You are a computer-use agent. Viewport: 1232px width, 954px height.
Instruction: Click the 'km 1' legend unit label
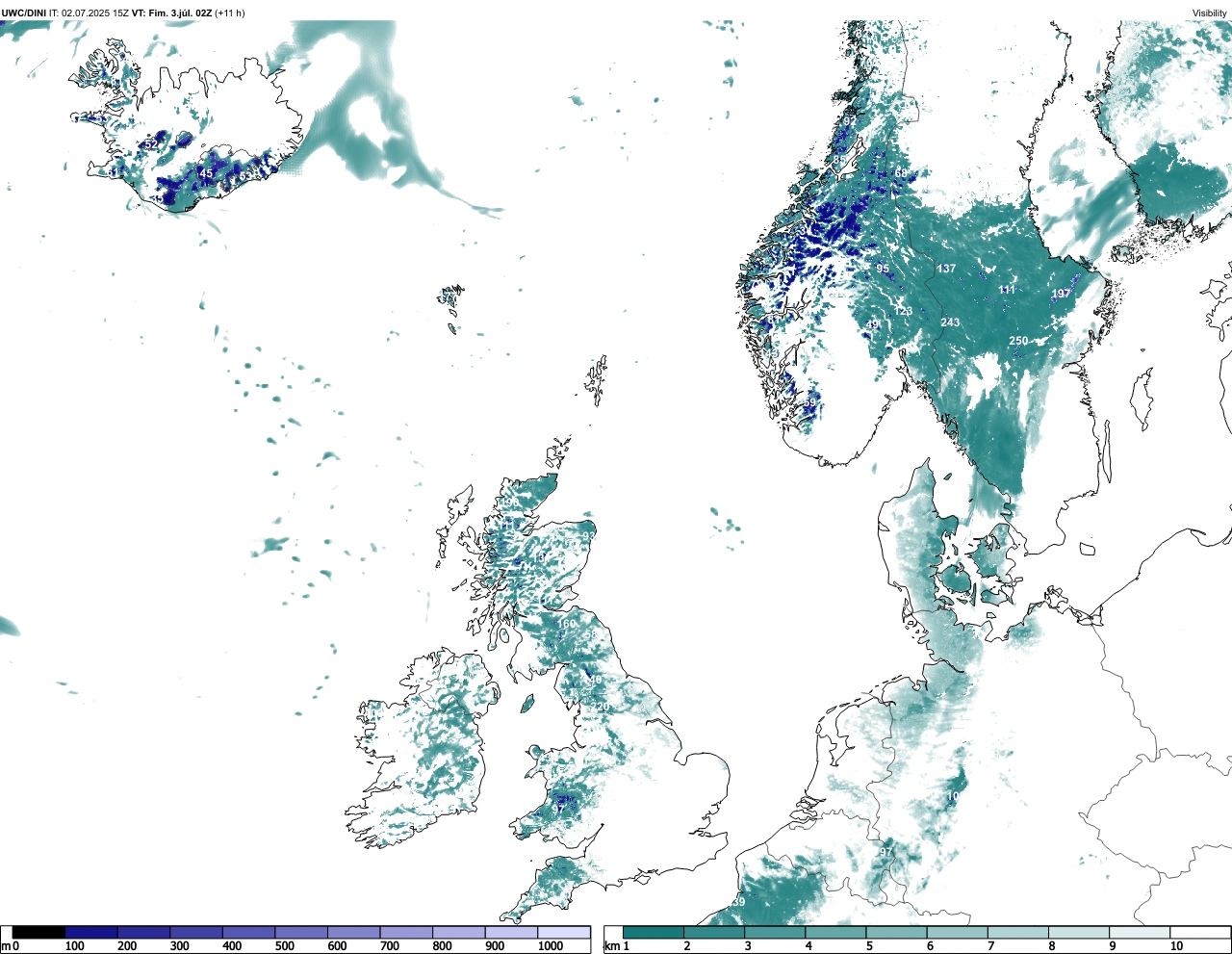pos(616,946)
